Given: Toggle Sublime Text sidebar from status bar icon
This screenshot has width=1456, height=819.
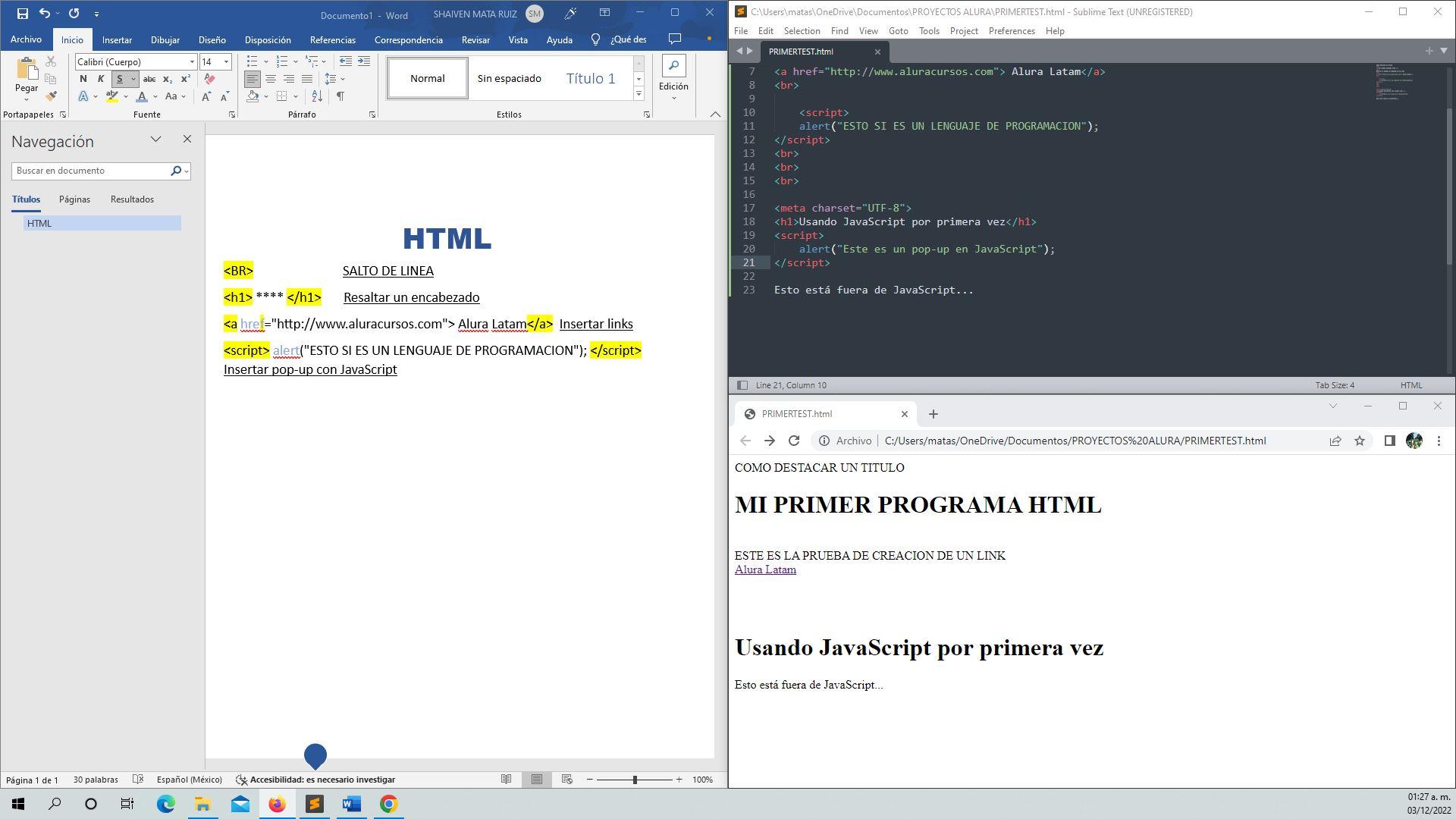Looking at the screenshot, I should 742,385.
